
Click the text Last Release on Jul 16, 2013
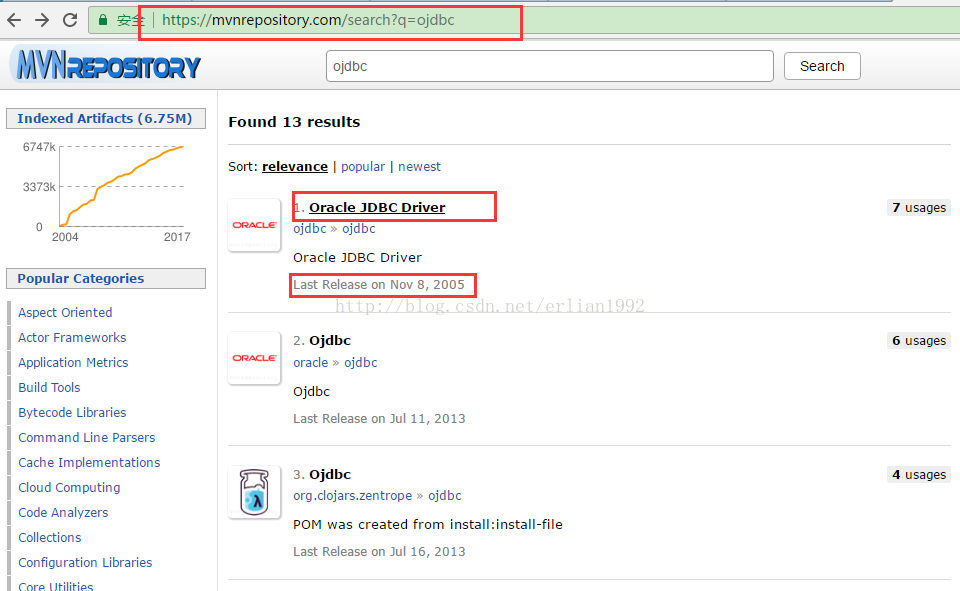coord(379,552)
